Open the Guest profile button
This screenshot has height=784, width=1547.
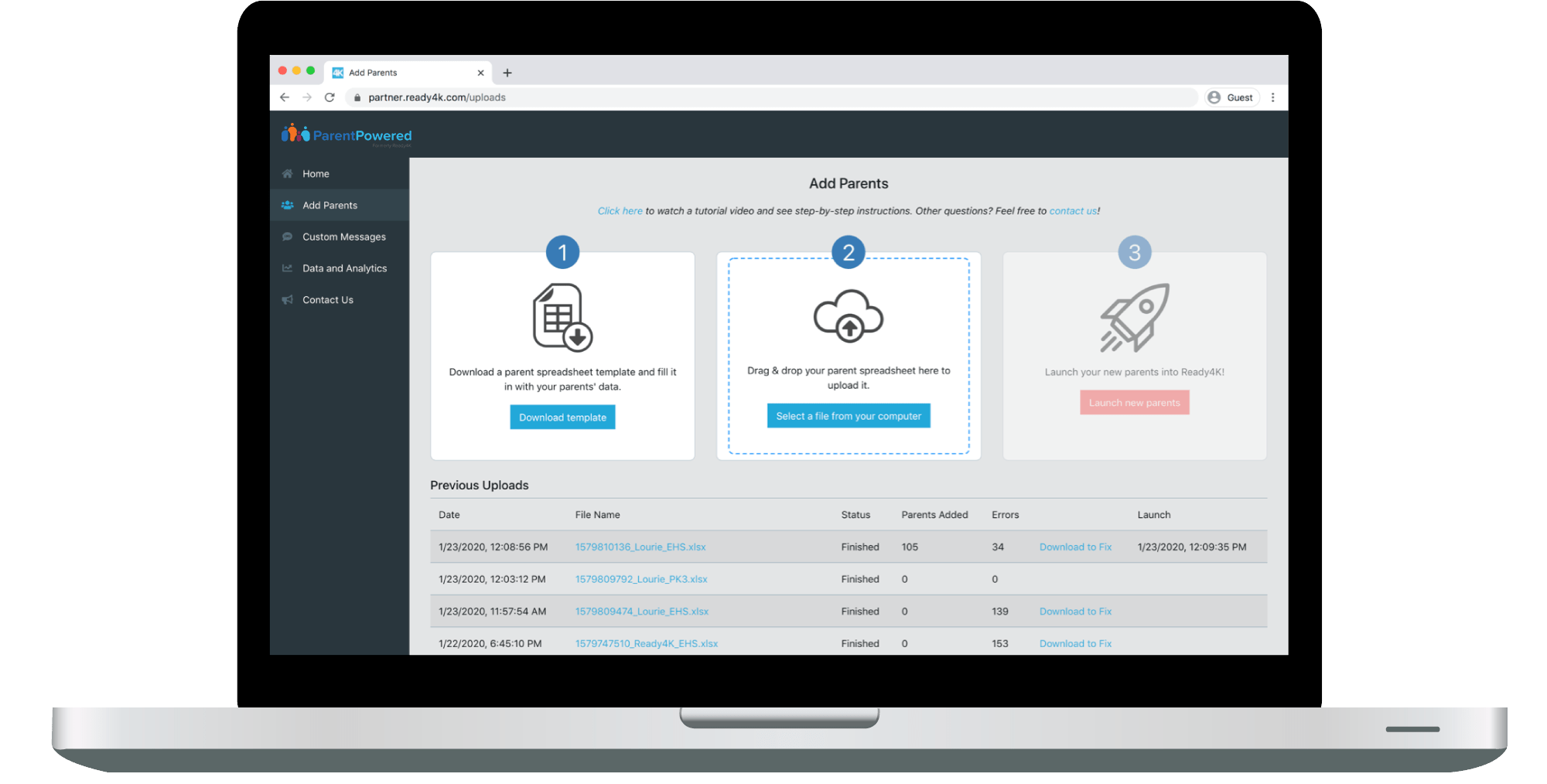pyautogui.click(x=1231, y=97)
